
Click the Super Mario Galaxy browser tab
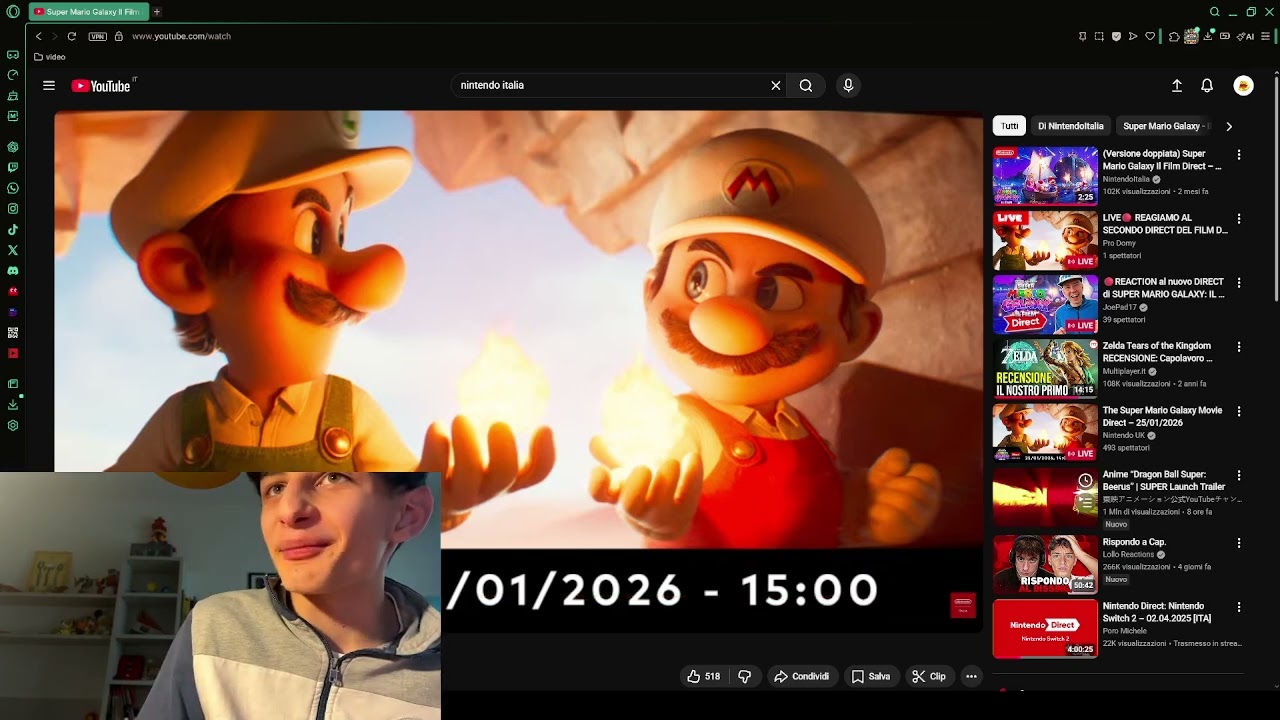click(x=88, y=12)
